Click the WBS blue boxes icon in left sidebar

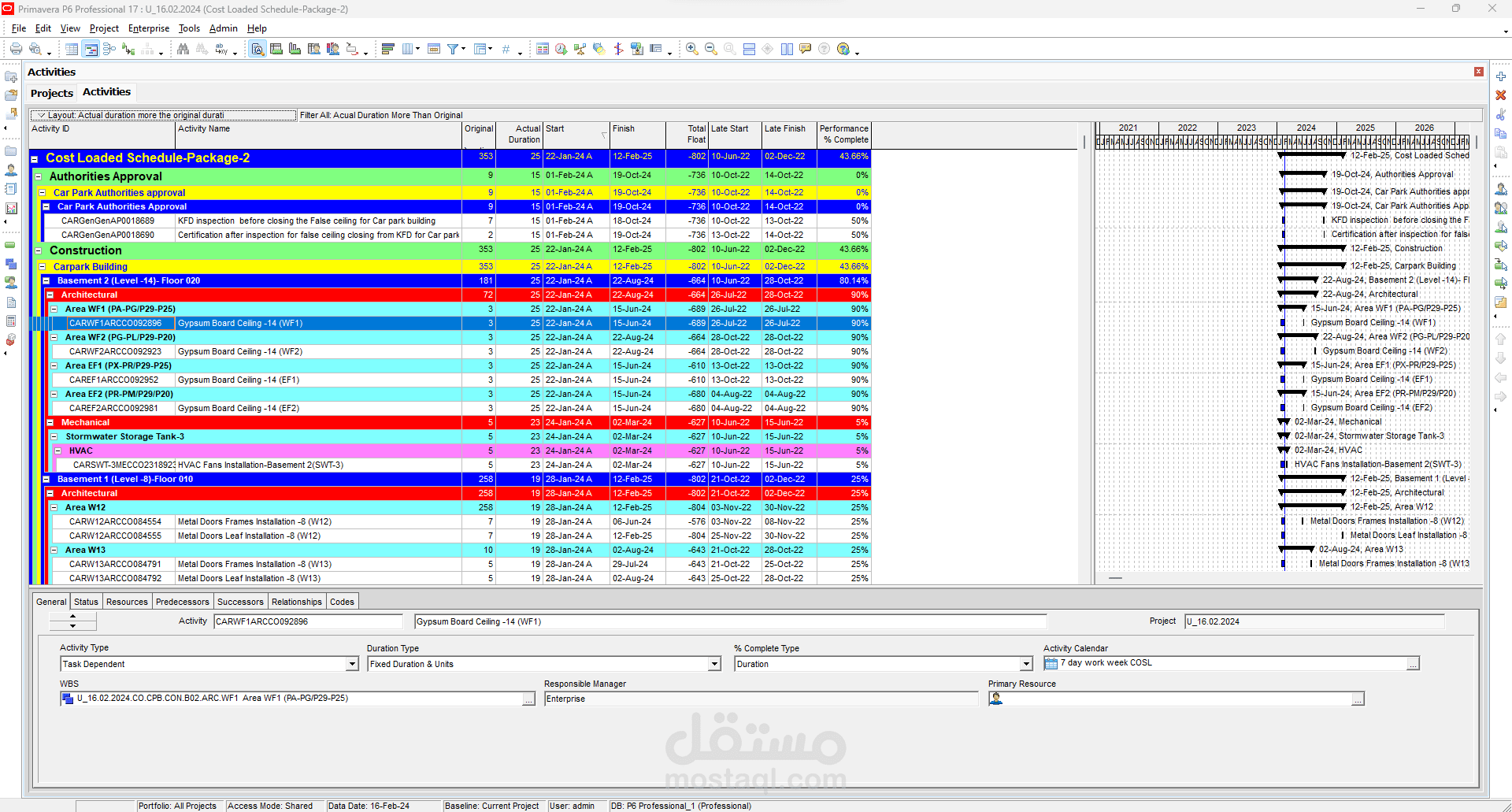pos(11,264)
